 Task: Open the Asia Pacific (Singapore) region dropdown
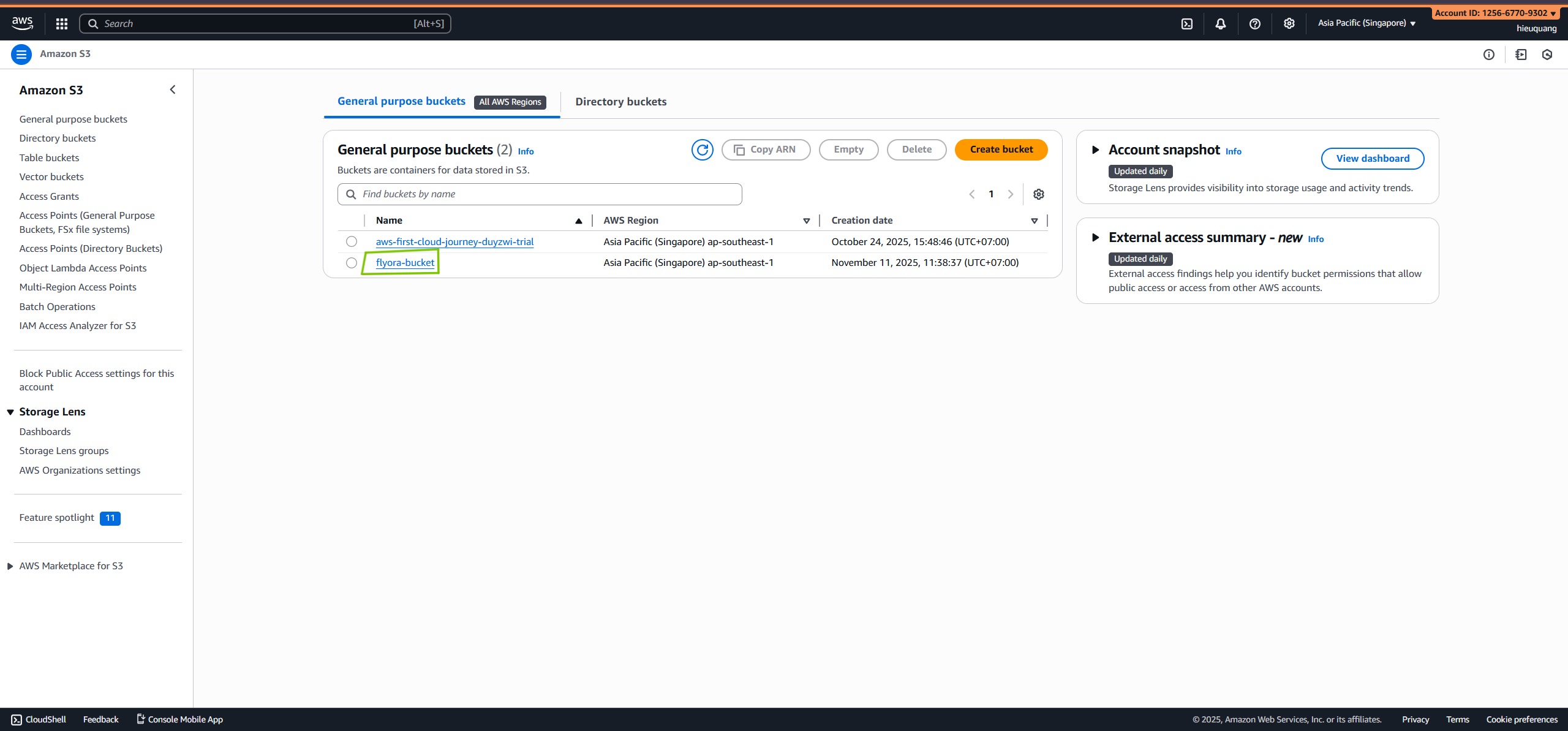click(x=1366, y=23)
